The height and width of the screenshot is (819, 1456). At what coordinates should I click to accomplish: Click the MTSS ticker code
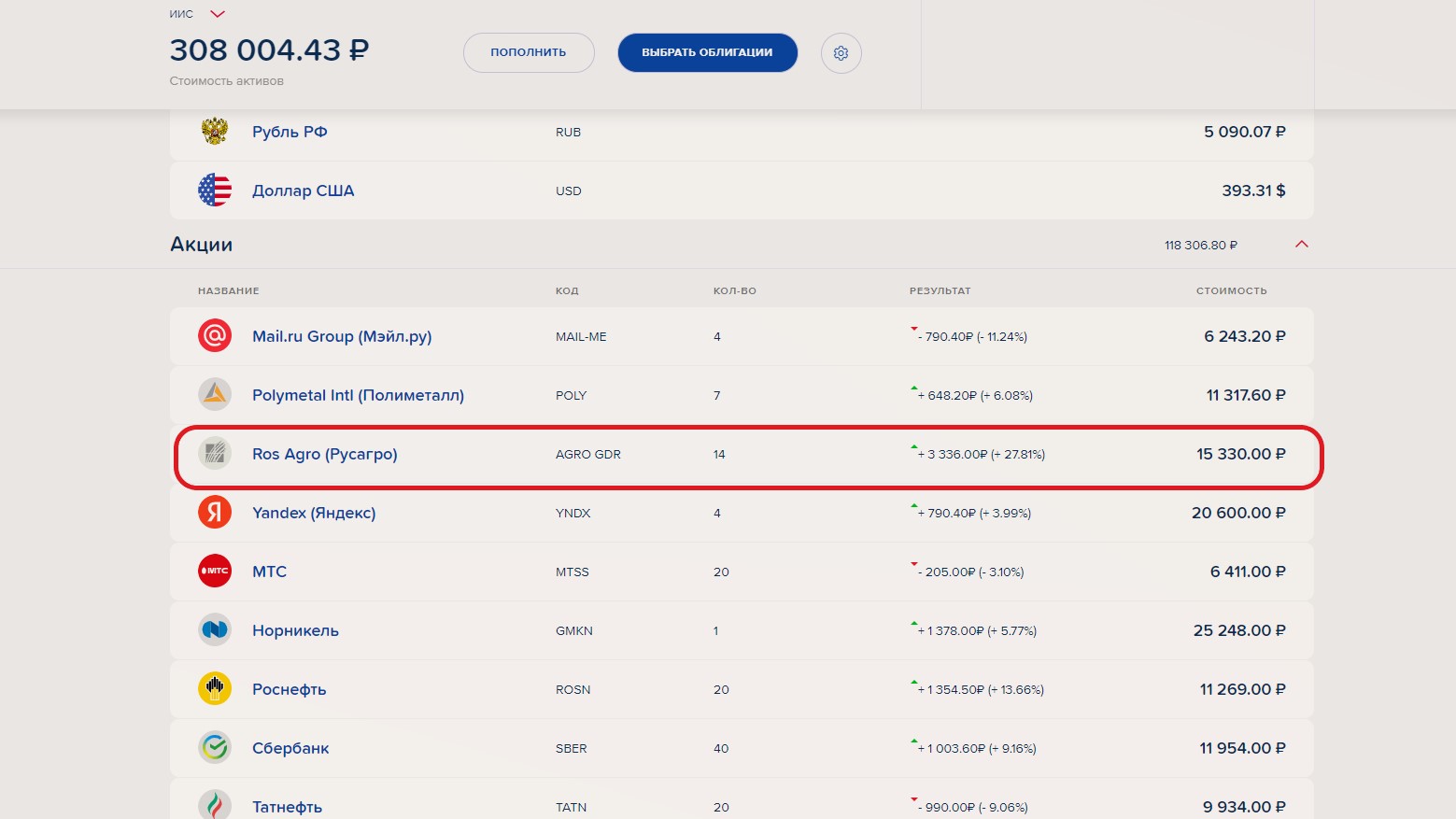pyautogui.click(x=573, y=572)
